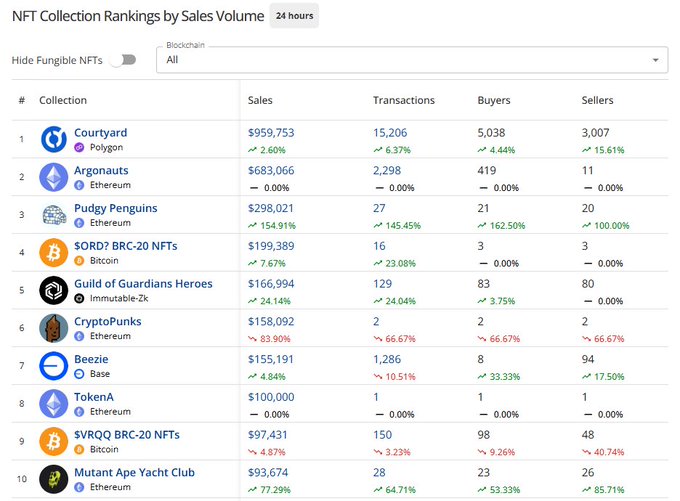Open the $ORD? BRC-20 NFTs link
Image resolution: width=680 pixels, height=501 pixels.
click(126, 246)
